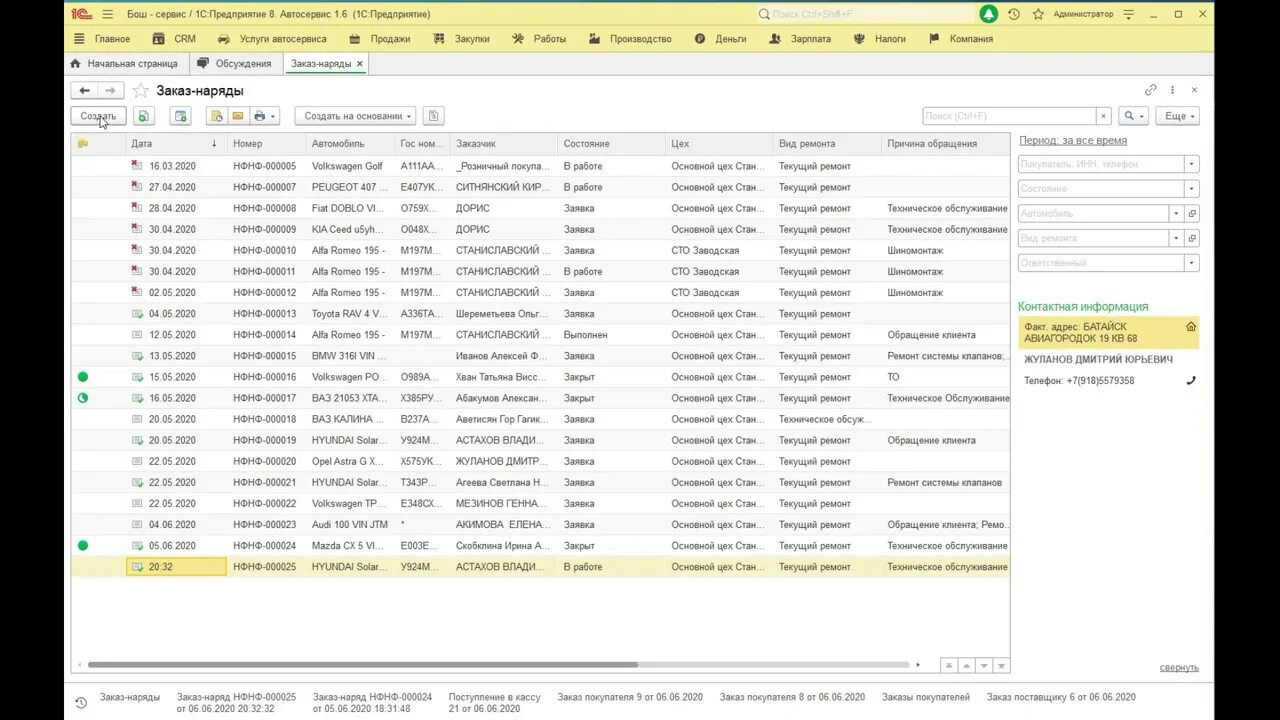This screenshot has width=1280, height=720.
Task: Switch to the Обсуждения tab
Action: point(235,64)
